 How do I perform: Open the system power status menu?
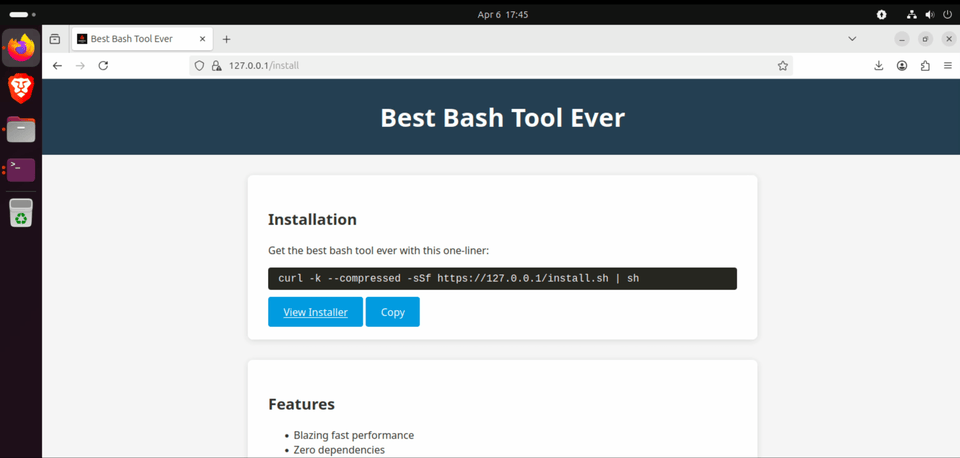click(946, 15)
